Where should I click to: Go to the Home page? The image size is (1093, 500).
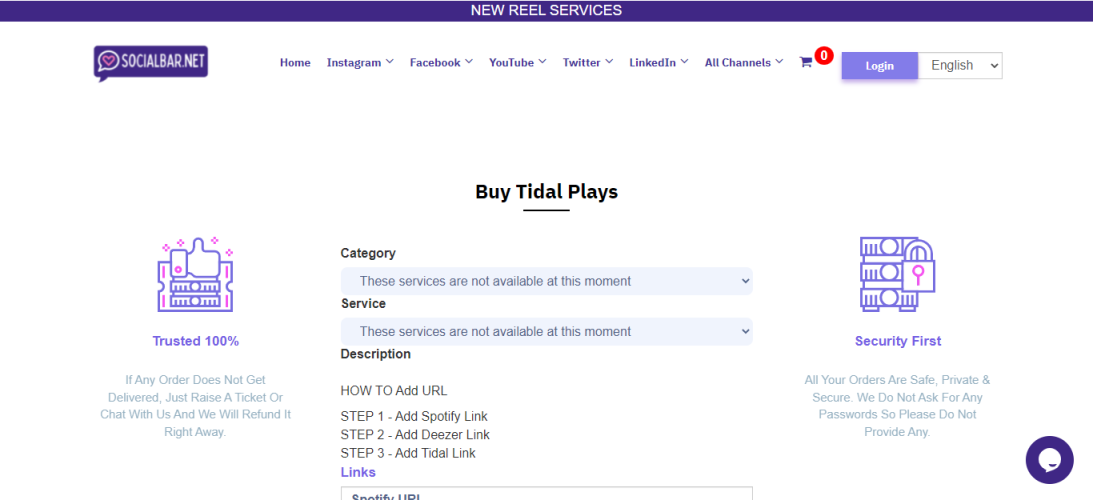(x=295, y=63)
